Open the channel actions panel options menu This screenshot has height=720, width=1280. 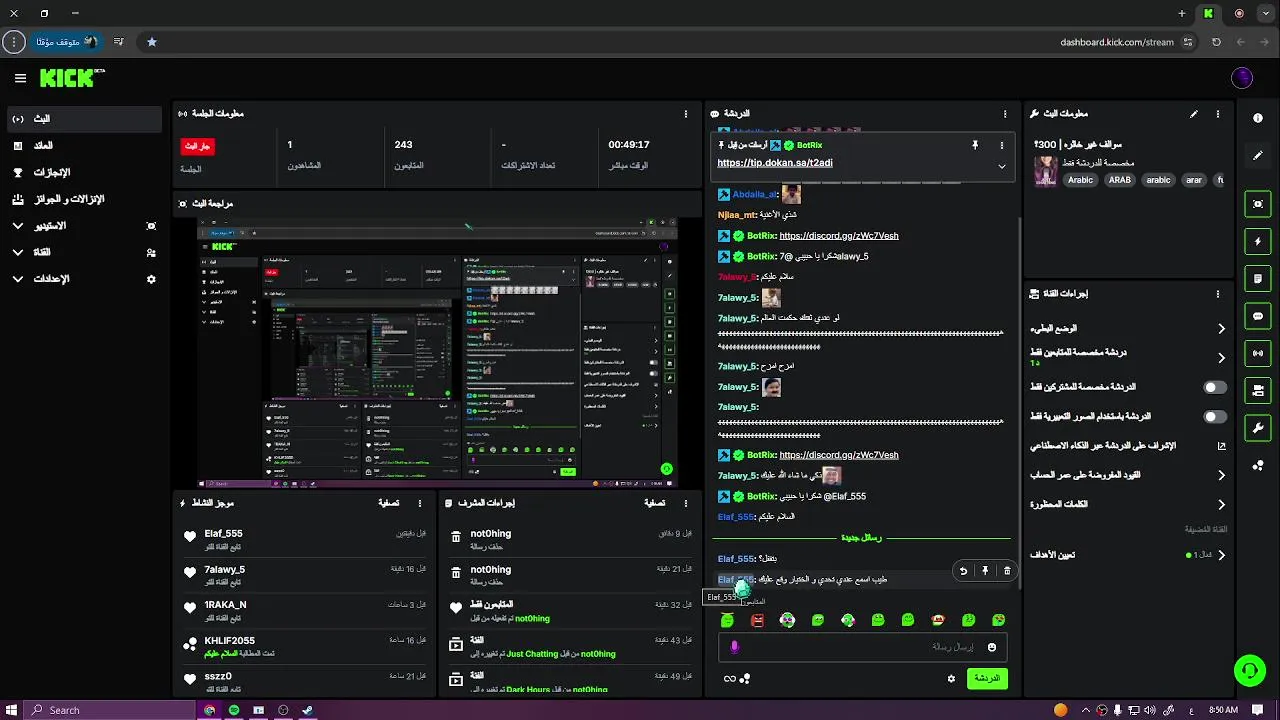[x=1218, y=294]
